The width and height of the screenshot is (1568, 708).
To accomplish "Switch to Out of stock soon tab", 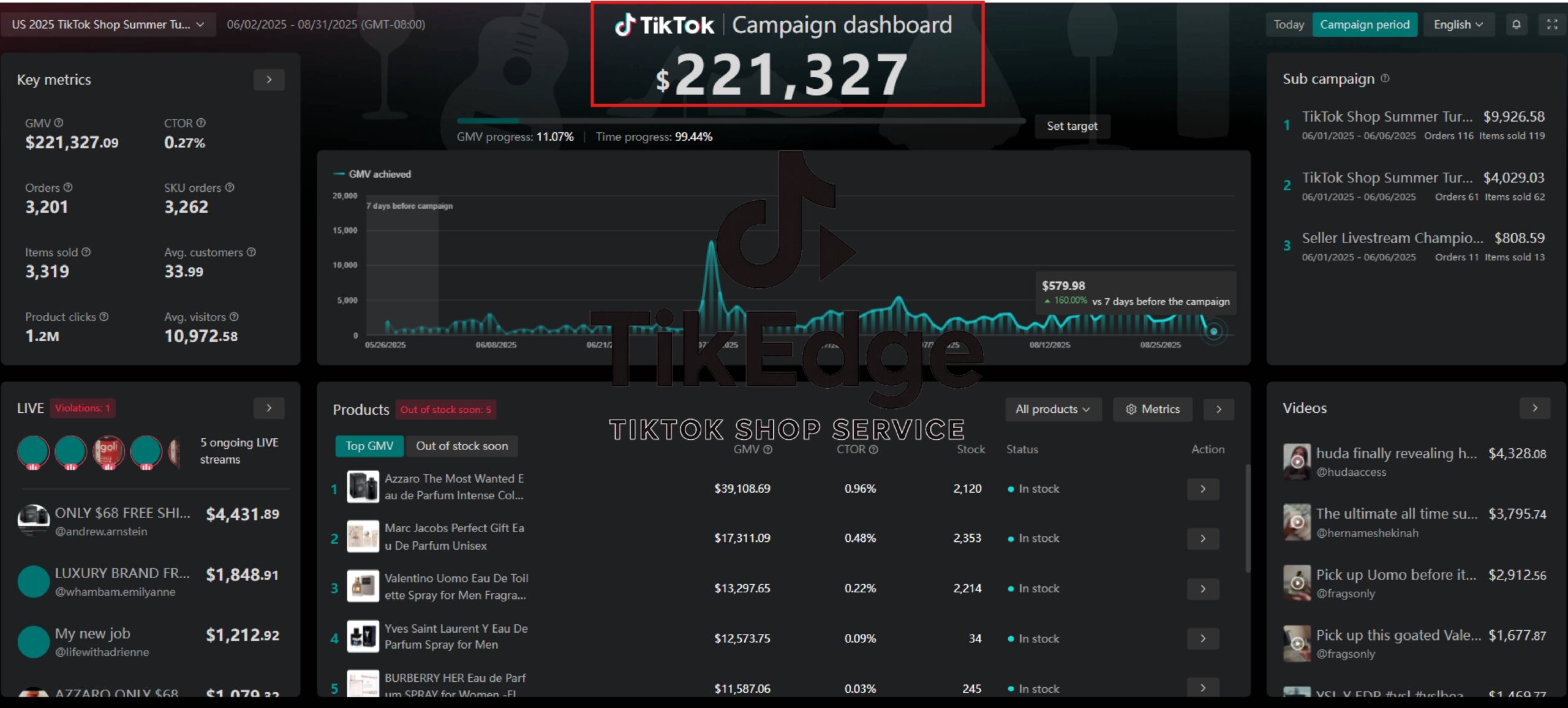I will point(462,446).
